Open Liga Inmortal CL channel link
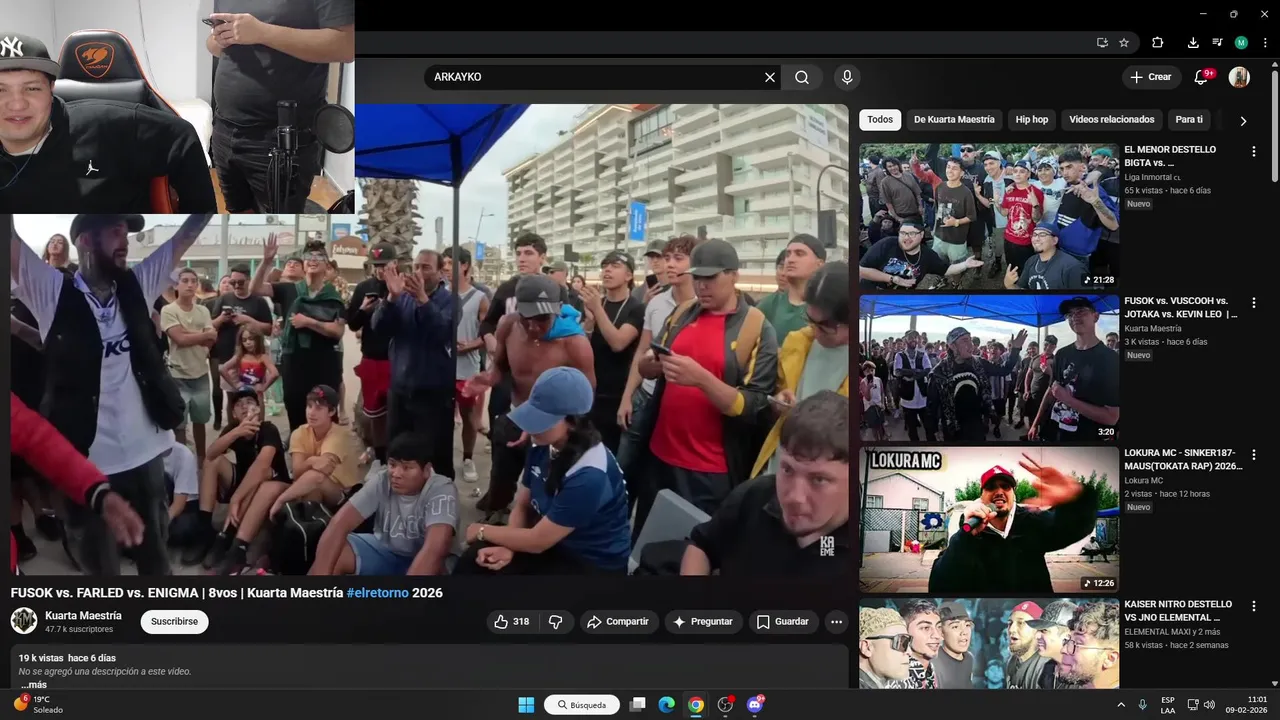This screenshot has height=720, width=1280. tap(1153, 177)
